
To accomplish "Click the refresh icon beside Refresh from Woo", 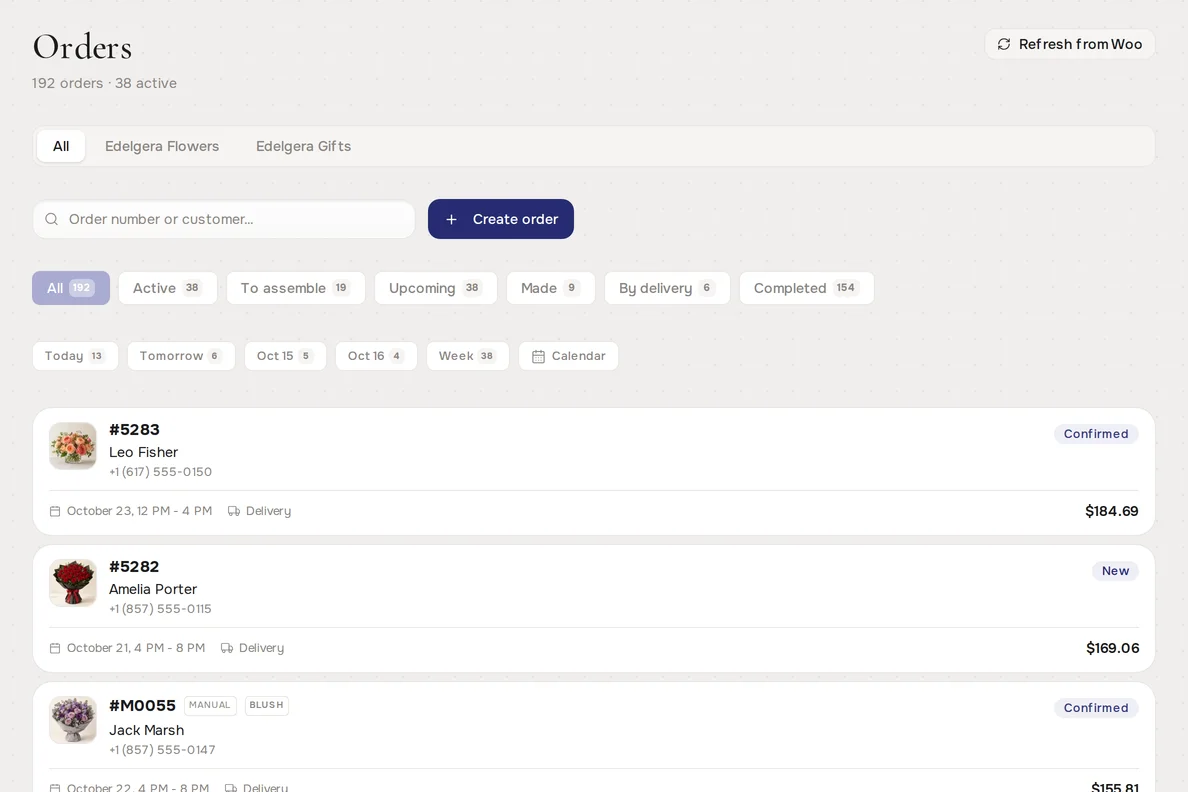I will pyautogui.click(x=1004, y=44).
